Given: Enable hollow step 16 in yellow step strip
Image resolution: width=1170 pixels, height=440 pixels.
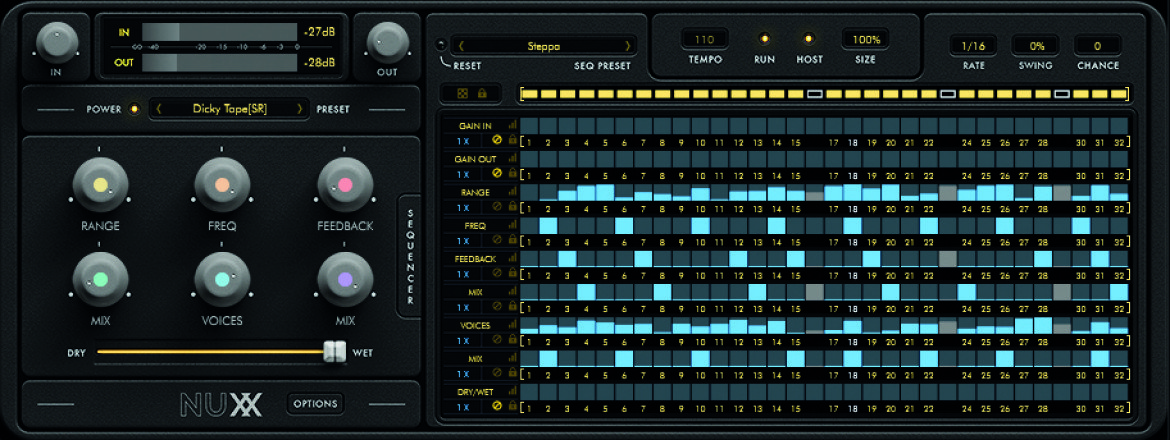Looking at the screenshot, I should tap(816, 95).
